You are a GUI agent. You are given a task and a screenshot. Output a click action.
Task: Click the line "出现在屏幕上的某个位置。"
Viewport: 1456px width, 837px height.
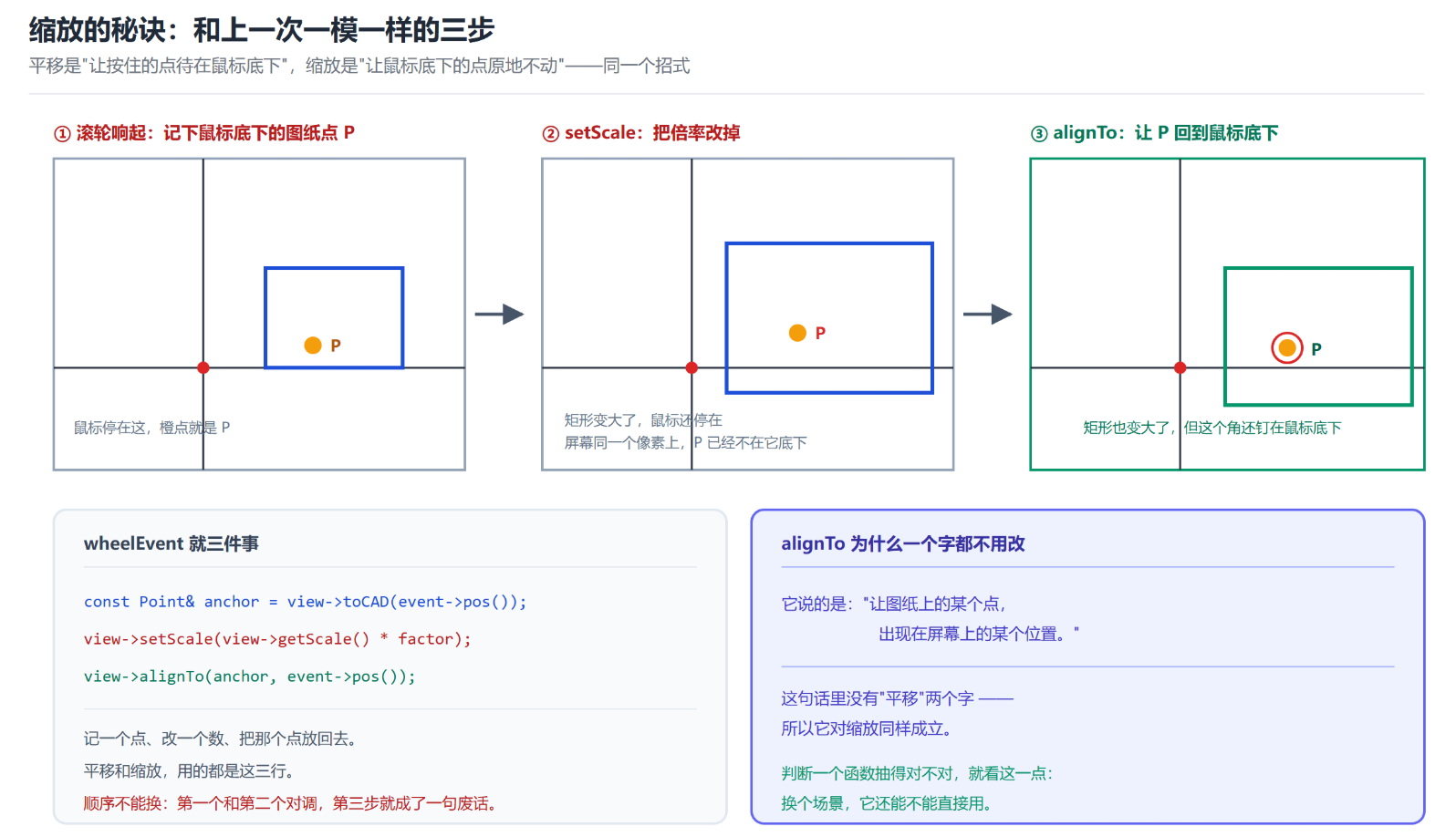point(979,634)
